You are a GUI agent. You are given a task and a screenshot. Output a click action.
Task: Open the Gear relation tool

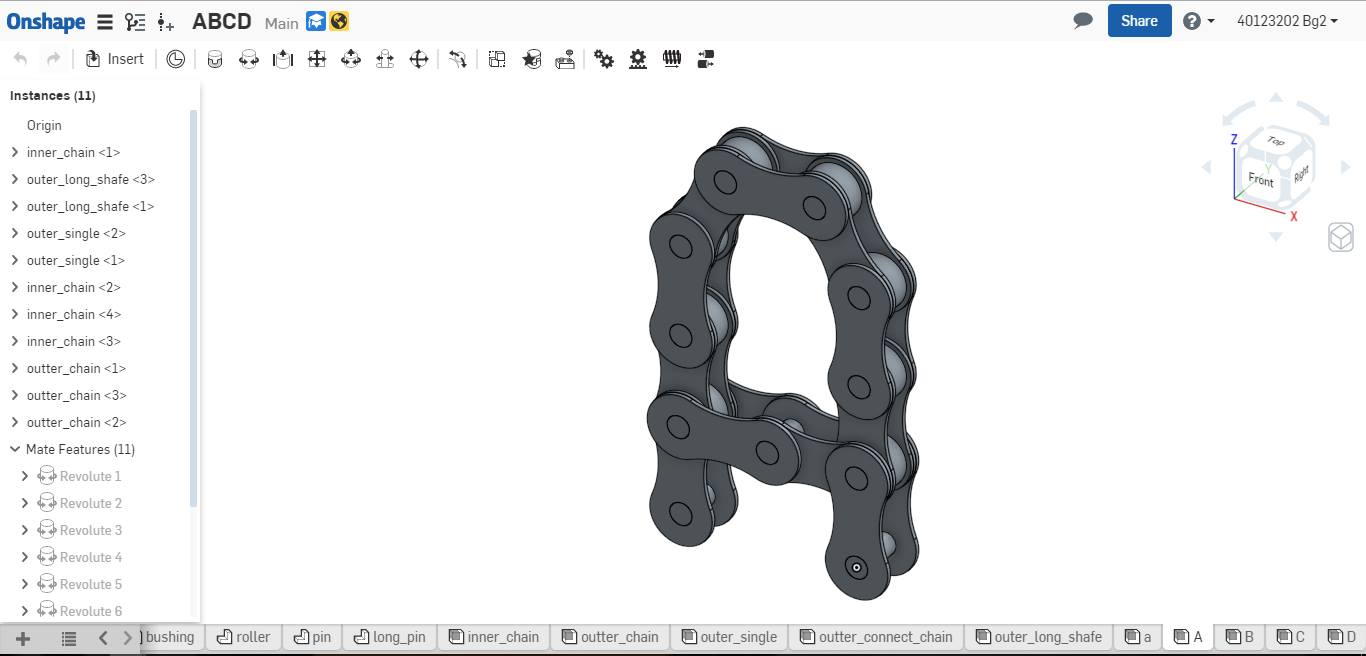[604, 59]
